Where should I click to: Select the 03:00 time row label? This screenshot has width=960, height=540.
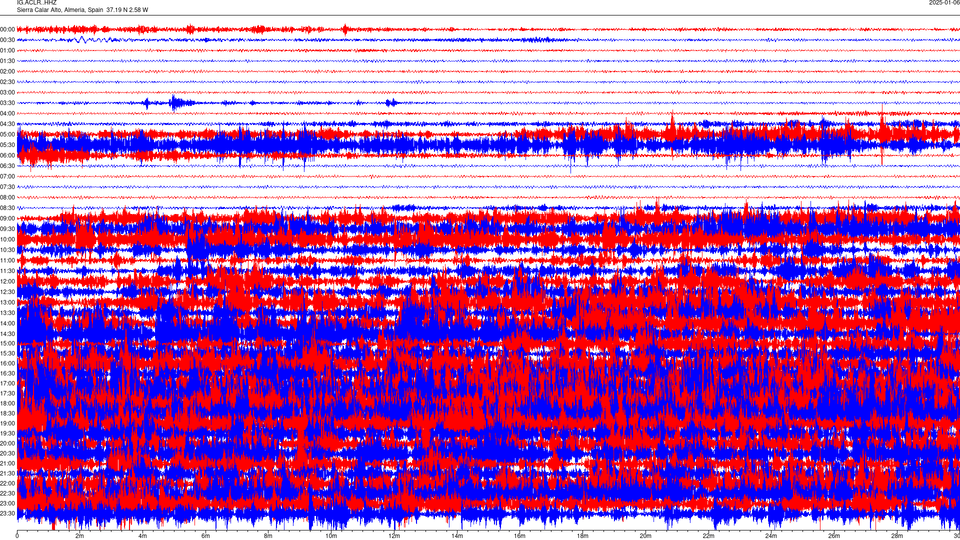tap(7, 92)
